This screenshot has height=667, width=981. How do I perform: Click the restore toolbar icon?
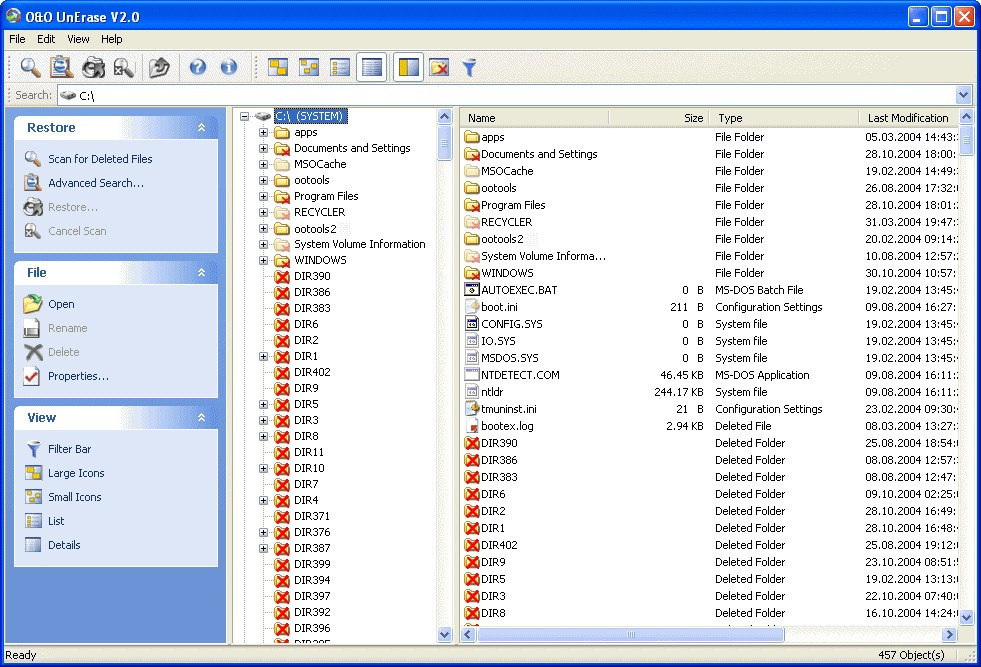tap(93, 67)
